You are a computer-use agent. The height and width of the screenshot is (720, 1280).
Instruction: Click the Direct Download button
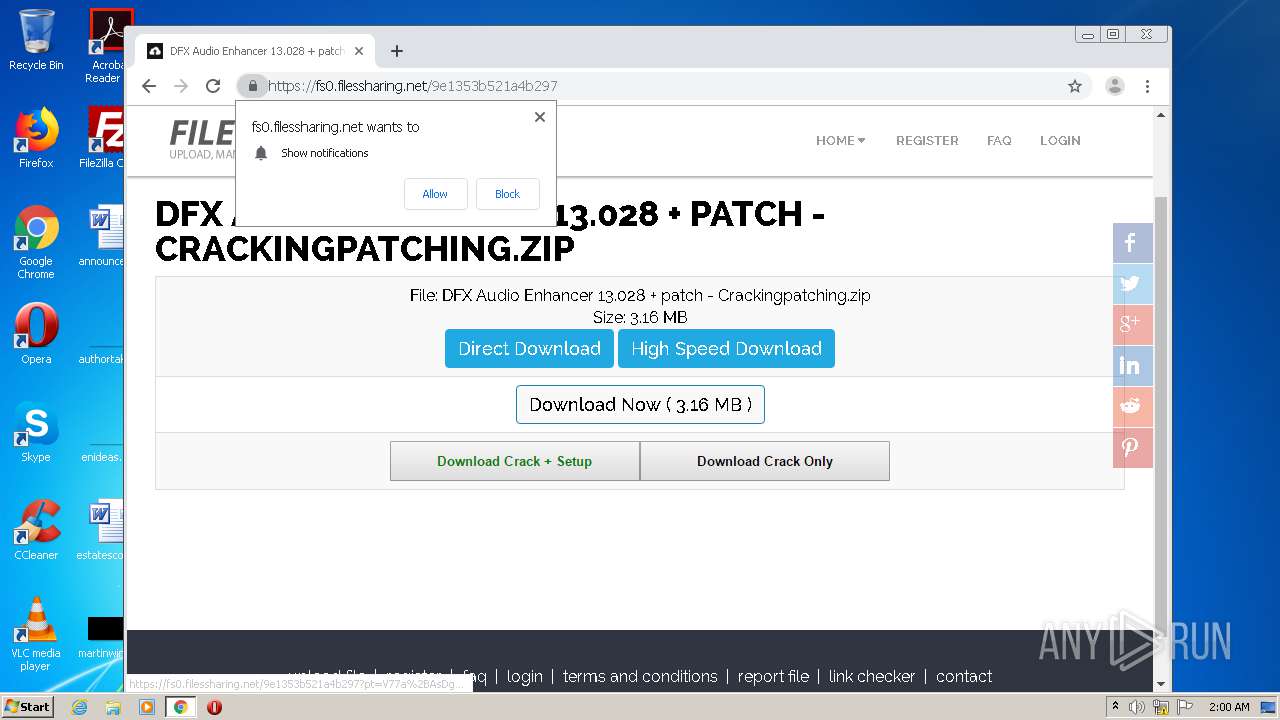click(529, 349)
